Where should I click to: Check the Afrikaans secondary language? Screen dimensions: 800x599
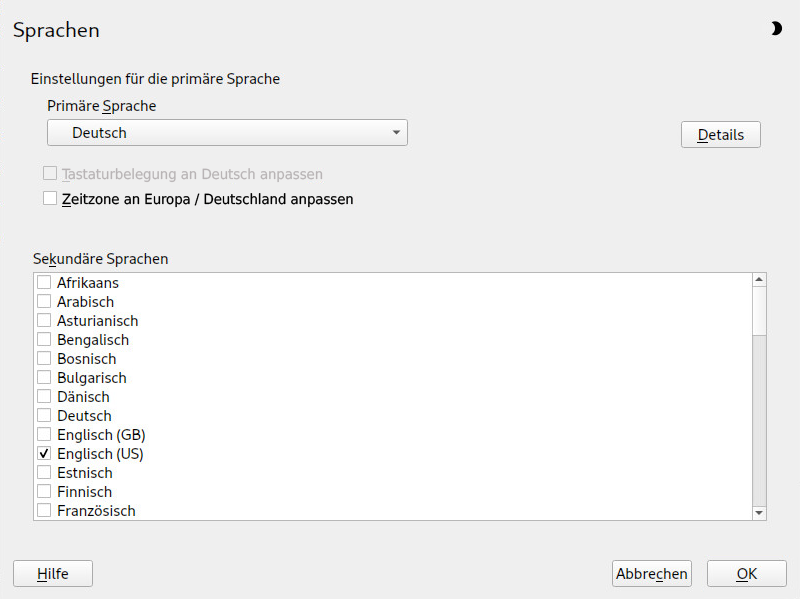point(44,283)
